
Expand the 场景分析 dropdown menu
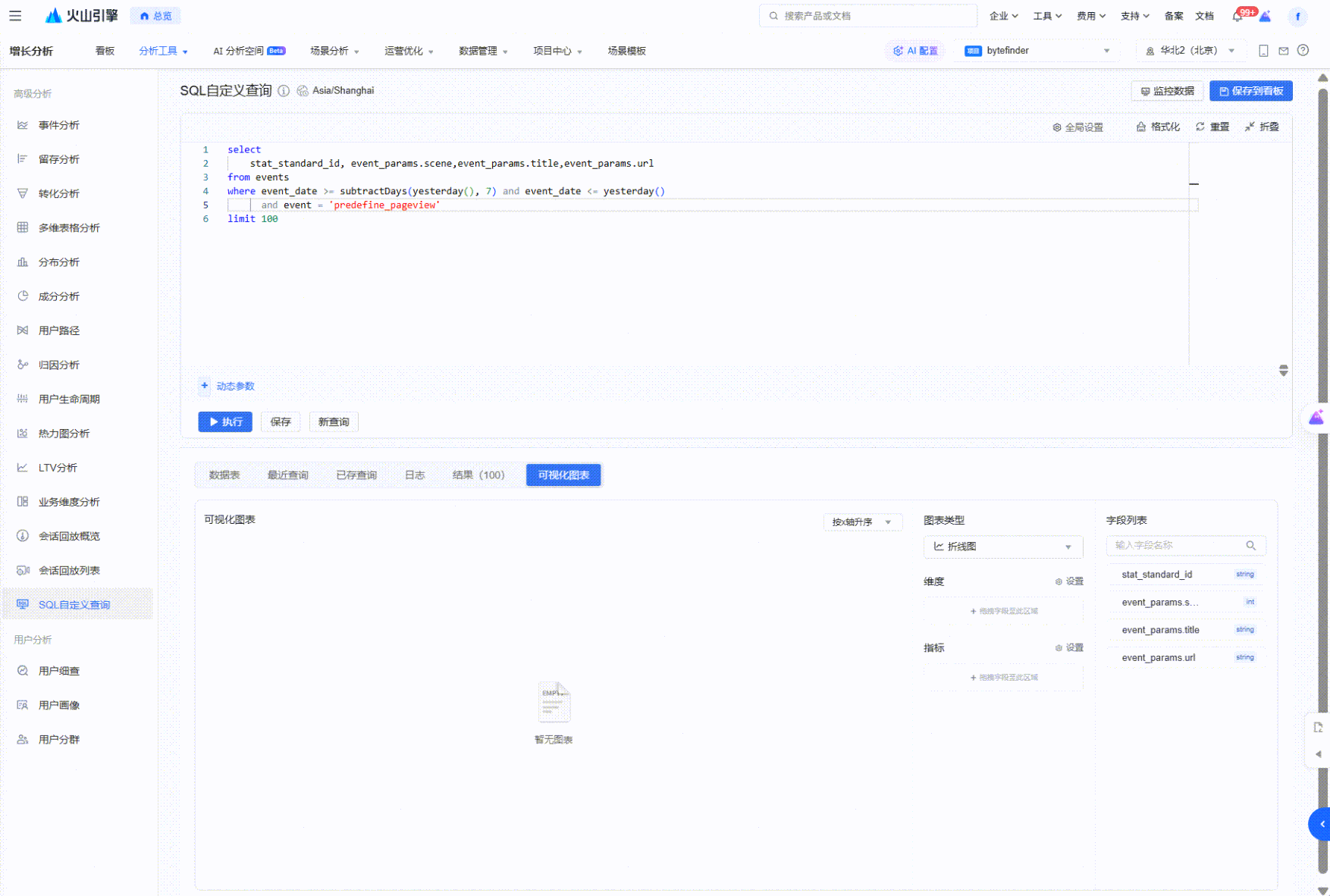(x=334, y=51)
